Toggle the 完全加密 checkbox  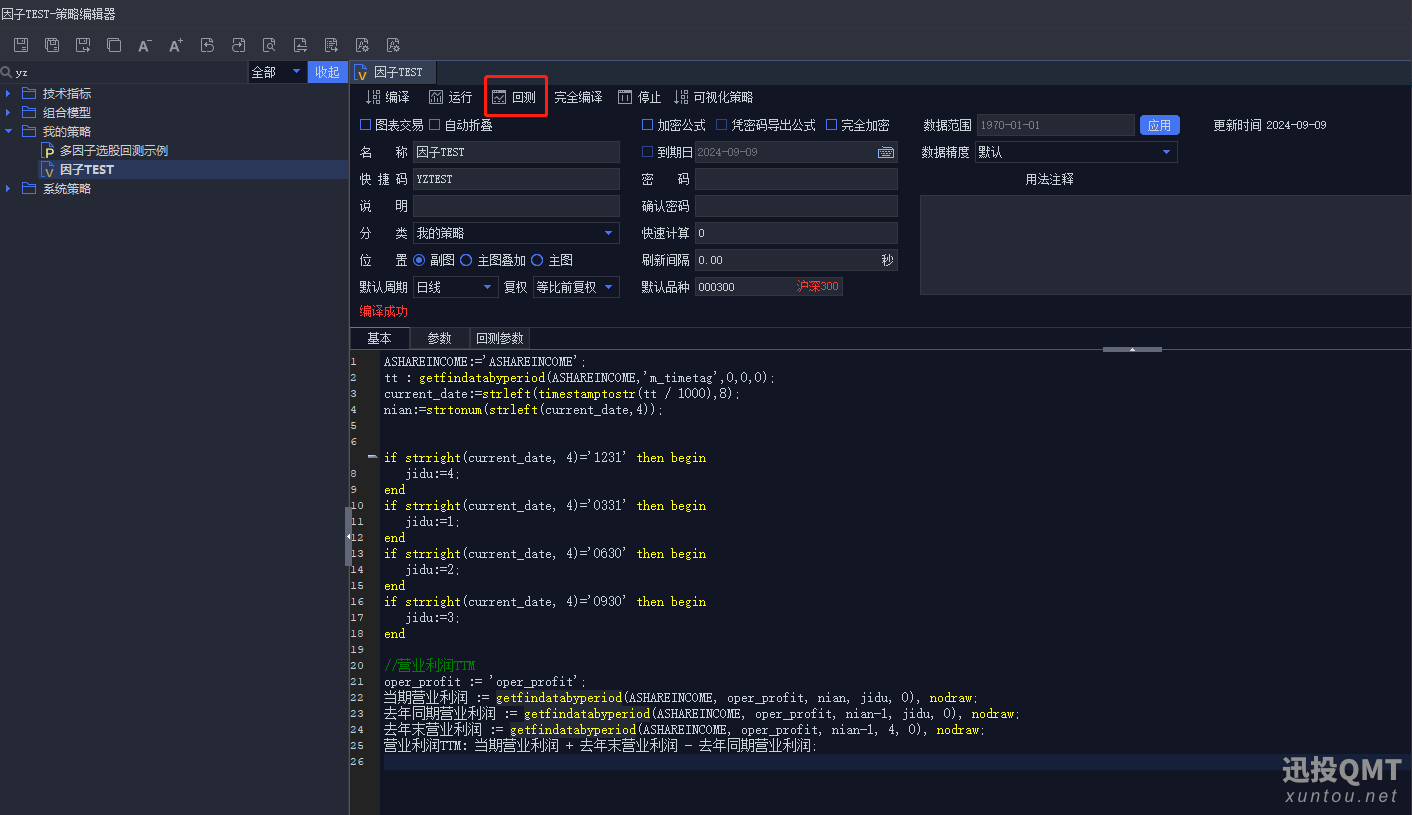point(831,125)
